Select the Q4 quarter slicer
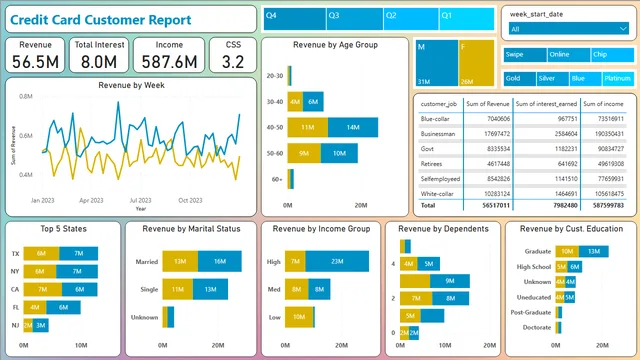Viewport: 640px width, 360px height. coord(295,19)
